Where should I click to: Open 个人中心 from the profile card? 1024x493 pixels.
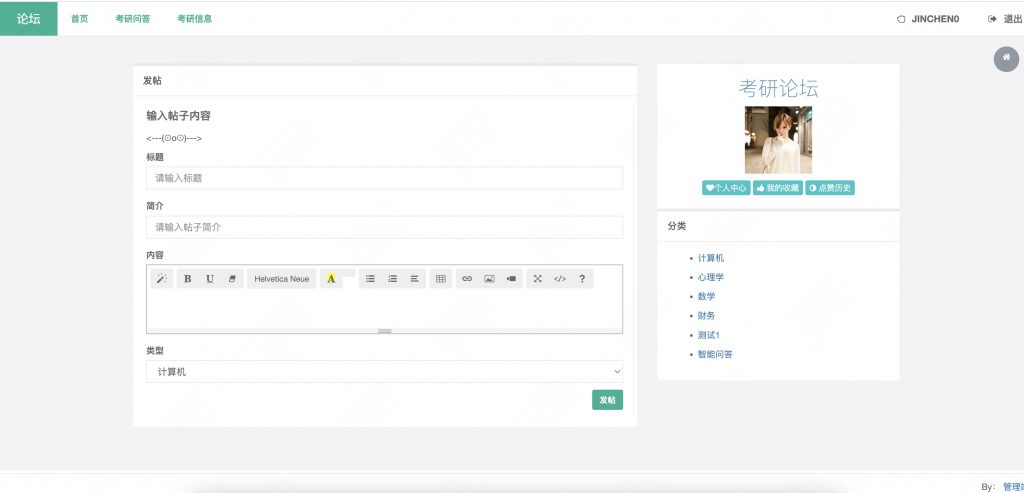pos(726,188)
